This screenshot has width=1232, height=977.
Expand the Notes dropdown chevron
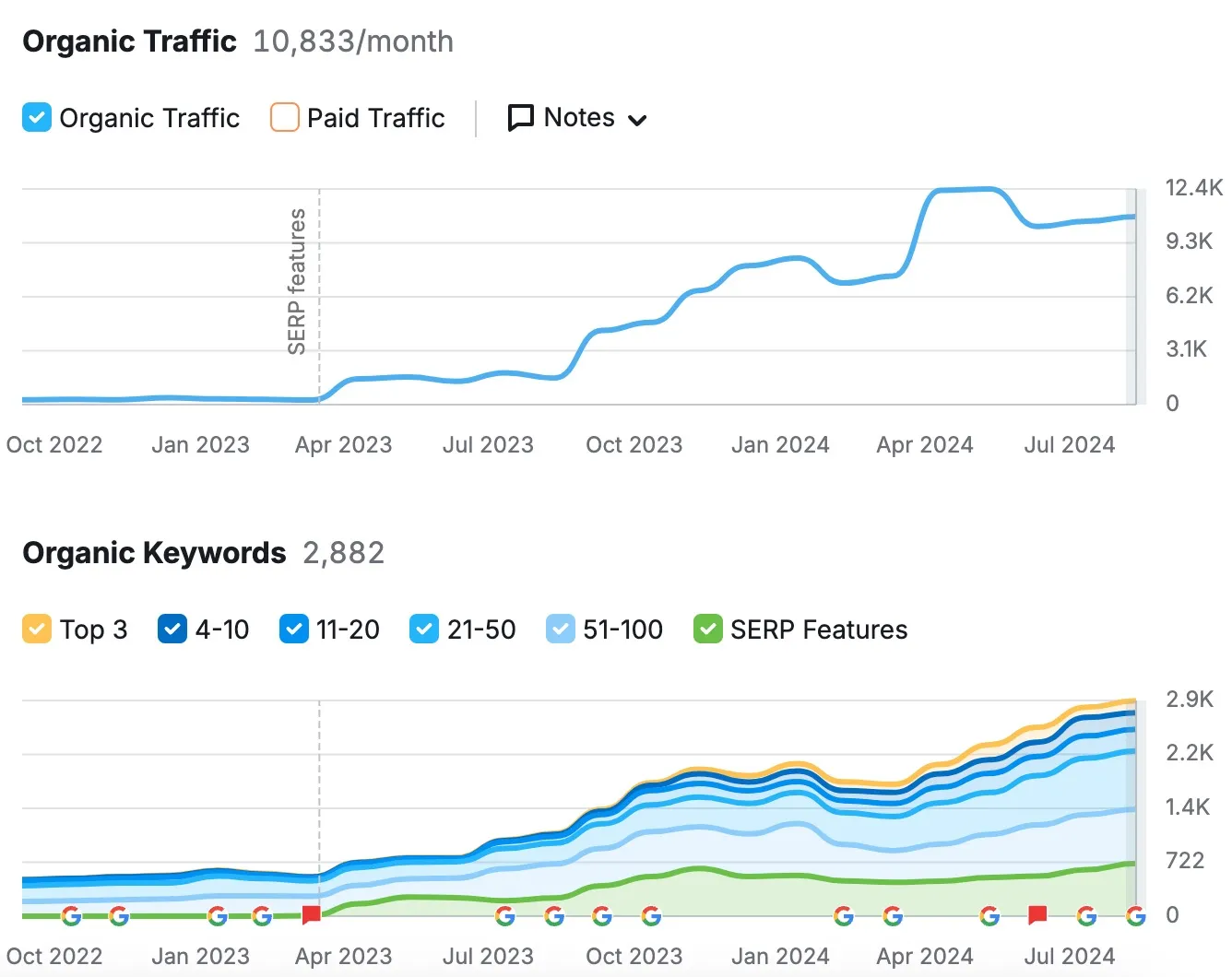pyautogui.click(x=637, y=121)
